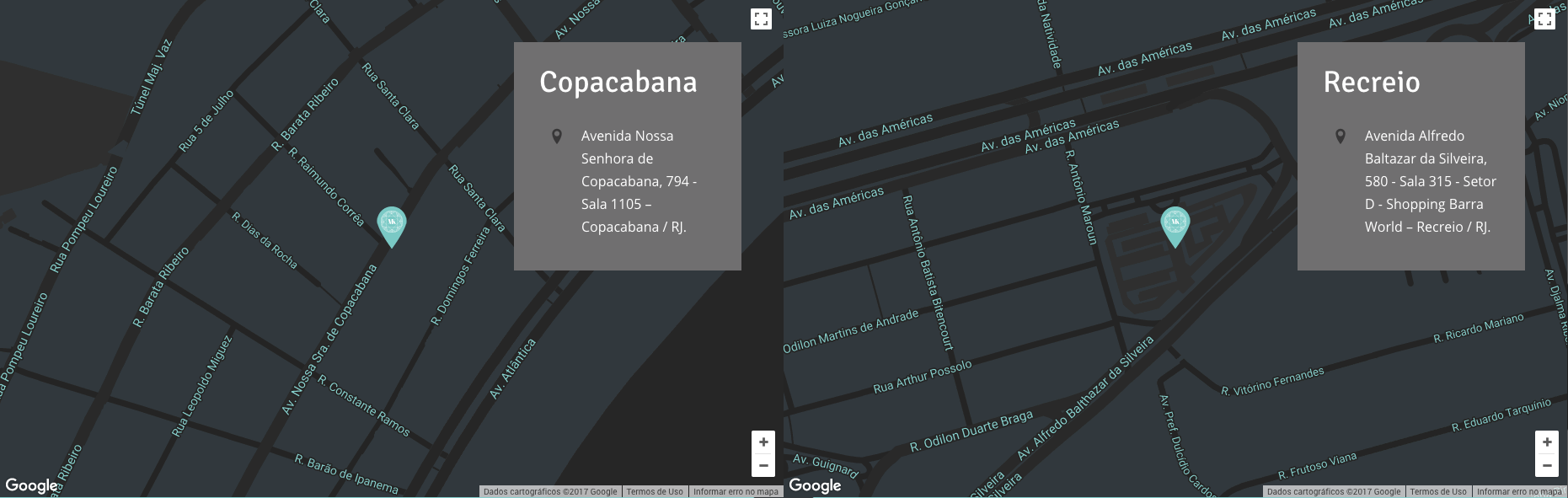Image resolution: width=1568 pixels, height=498 pixels.
Task: Open the Google logo on the Copacabana map
Action: click(32, 485)
